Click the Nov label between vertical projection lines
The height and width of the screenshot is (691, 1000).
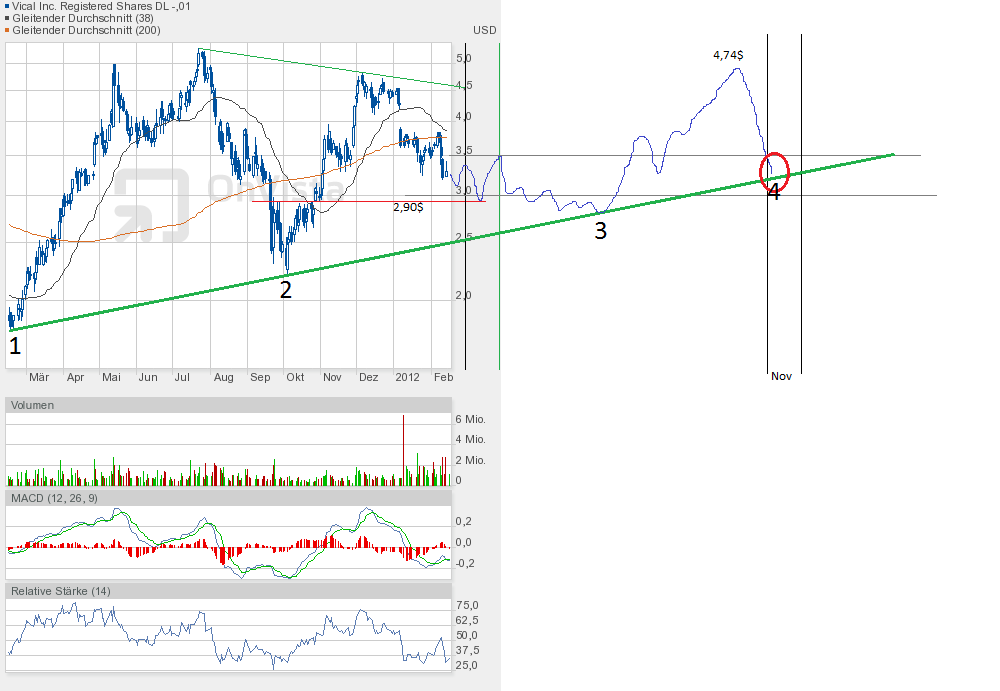tap(781, 376)
